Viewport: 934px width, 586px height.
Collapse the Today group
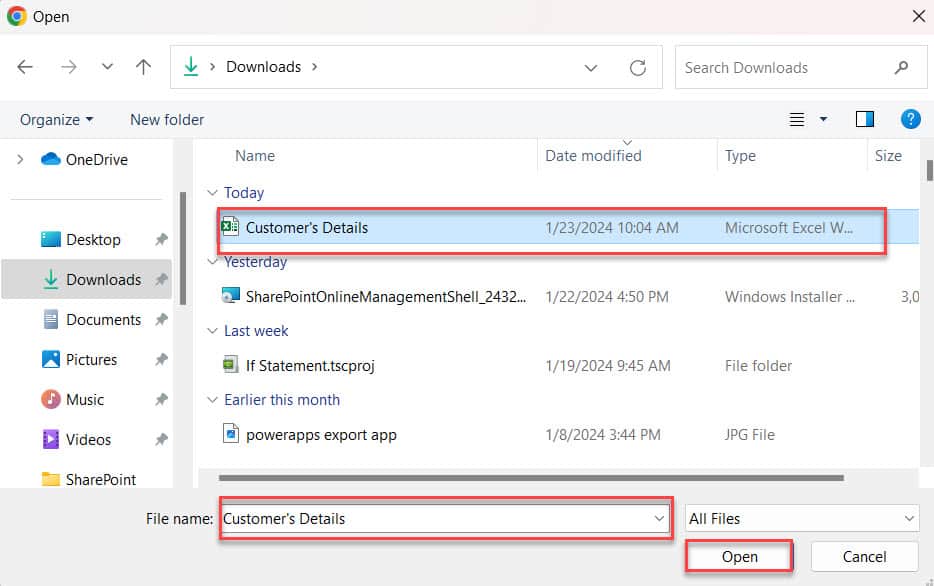[x=212, y=193]
